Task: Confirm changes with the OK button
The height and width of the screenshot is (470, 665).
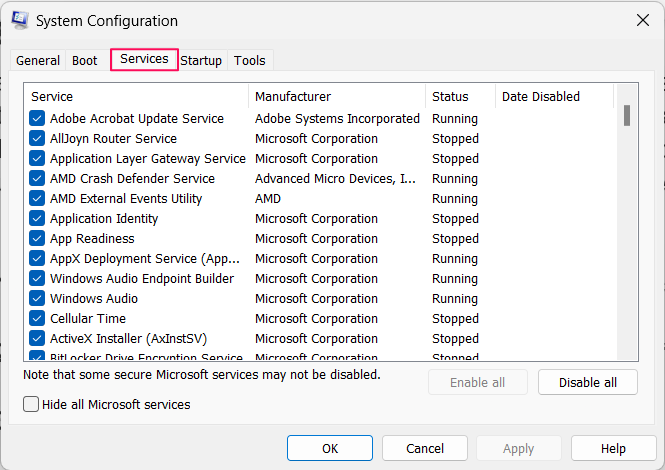Action: (330, 449)
